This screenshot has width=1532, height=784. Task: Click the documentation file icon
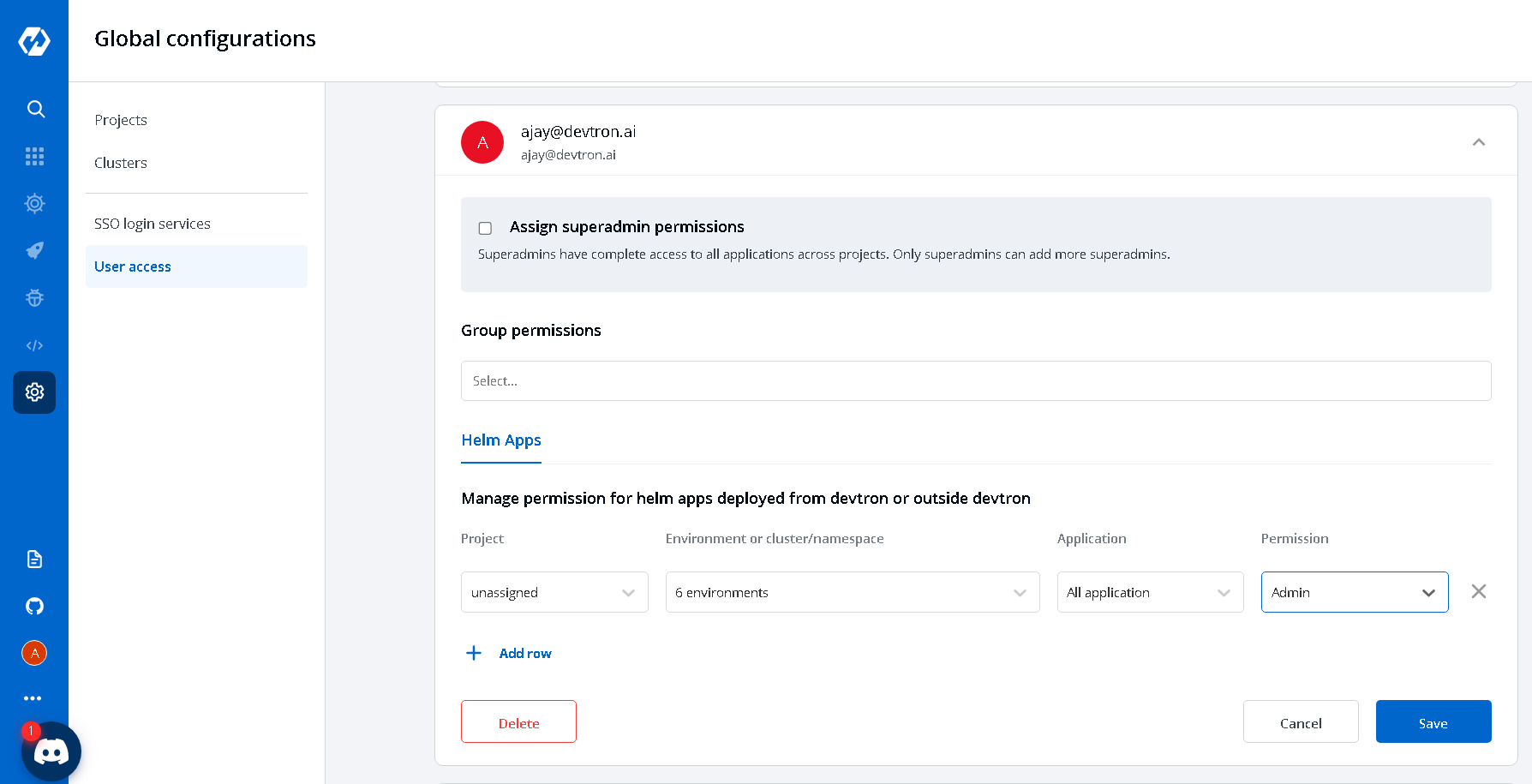(x=34, y=559)
